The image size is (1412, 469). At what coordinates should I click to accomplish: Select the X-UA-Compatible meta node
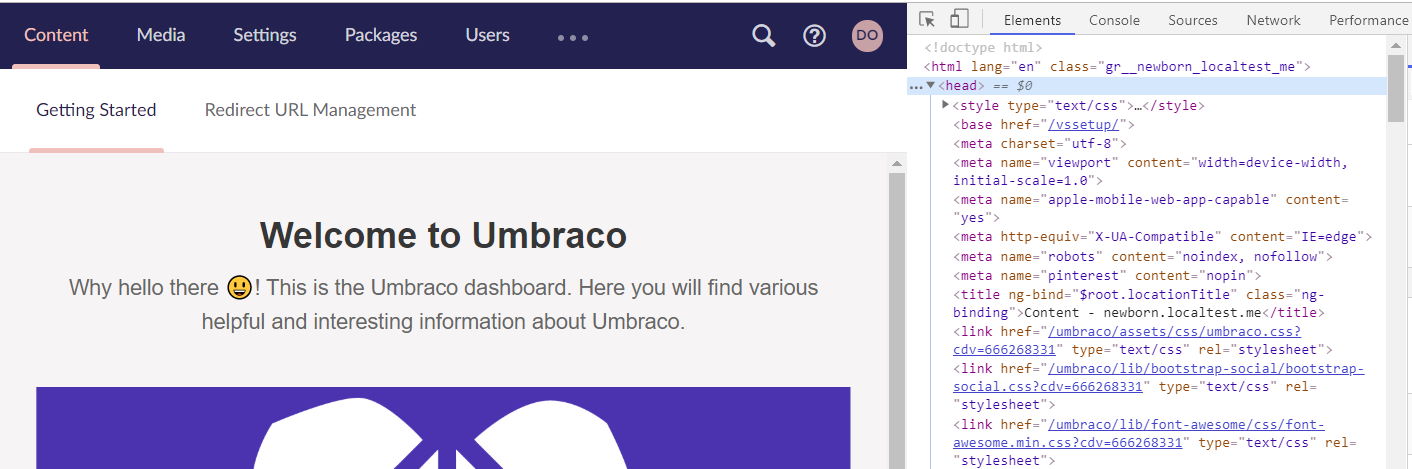(x=1163, y=237)
